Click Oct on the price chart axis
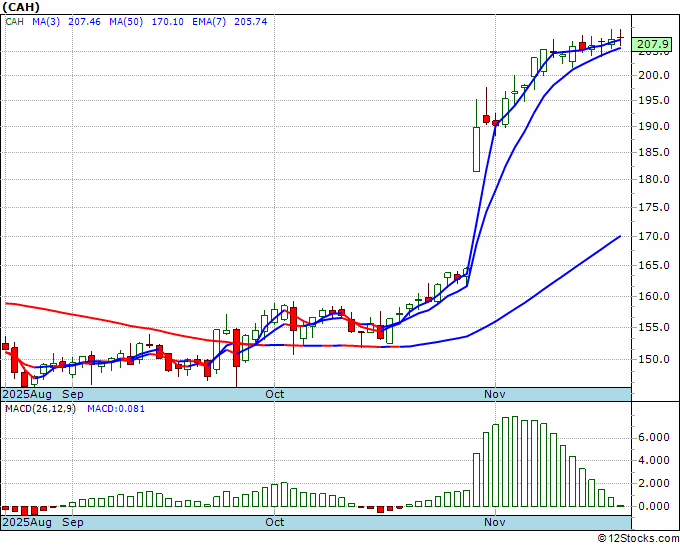This screenshot has height=546, width=680. [x=275, y=395]
